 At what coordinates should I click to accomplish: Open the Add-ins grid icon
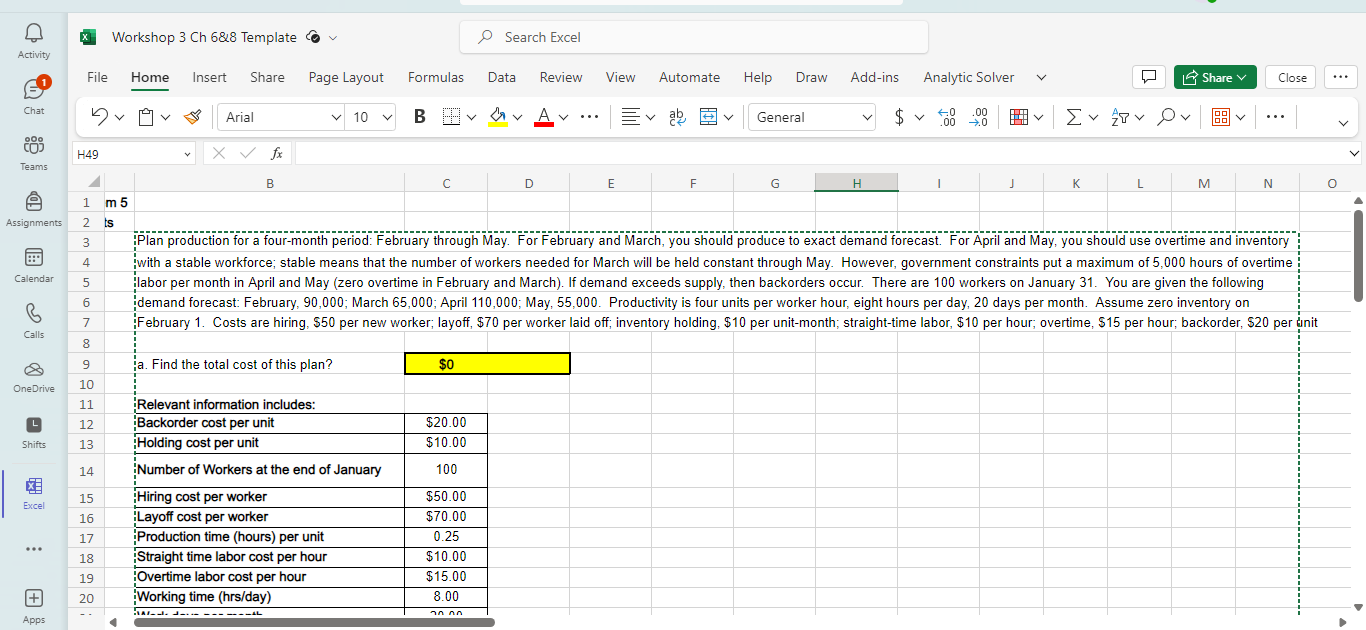(x=1219, y=117)
